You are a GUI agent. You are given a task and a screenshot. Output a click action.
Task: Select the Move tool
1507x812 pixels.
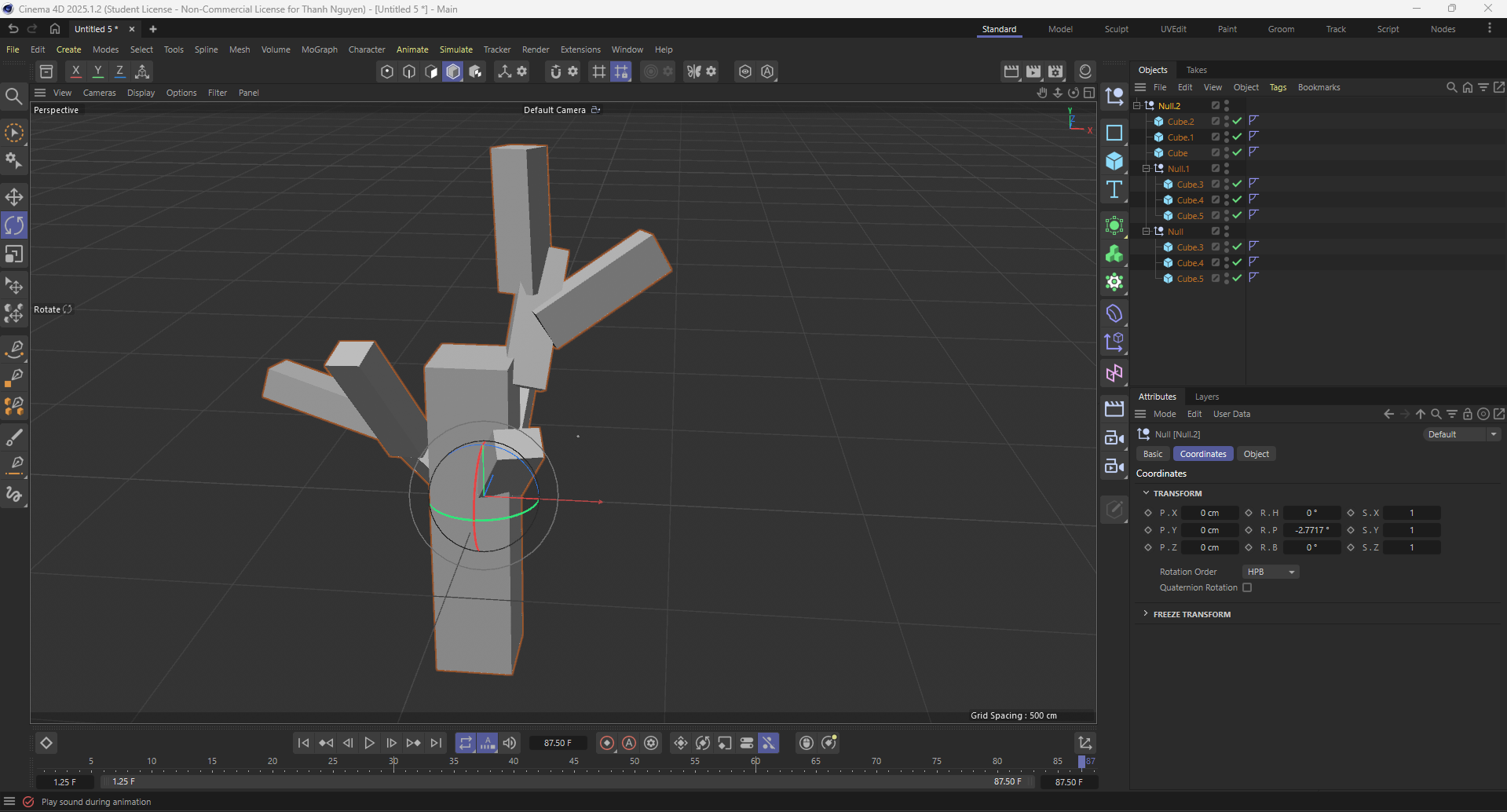14,197
